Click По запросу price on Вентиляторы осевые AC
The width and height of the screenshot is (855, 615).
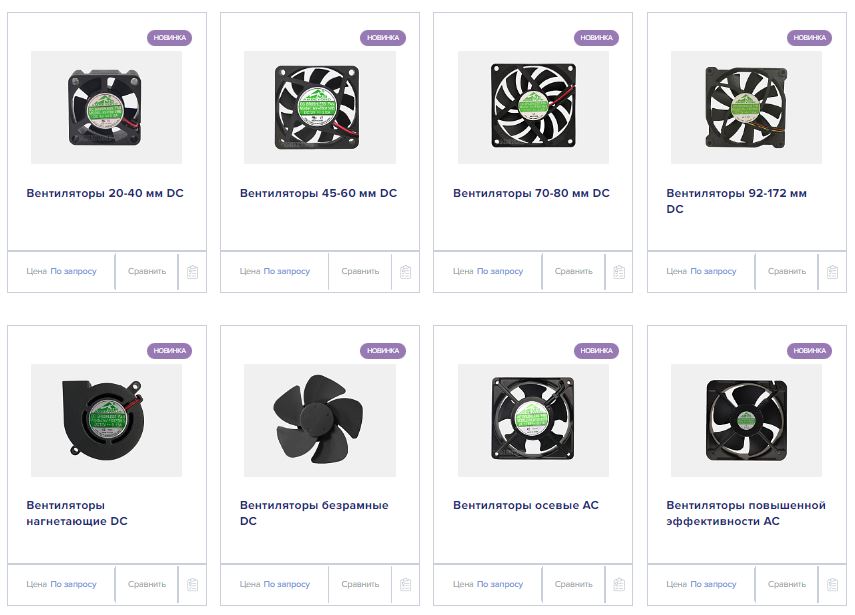pos(500,584)
